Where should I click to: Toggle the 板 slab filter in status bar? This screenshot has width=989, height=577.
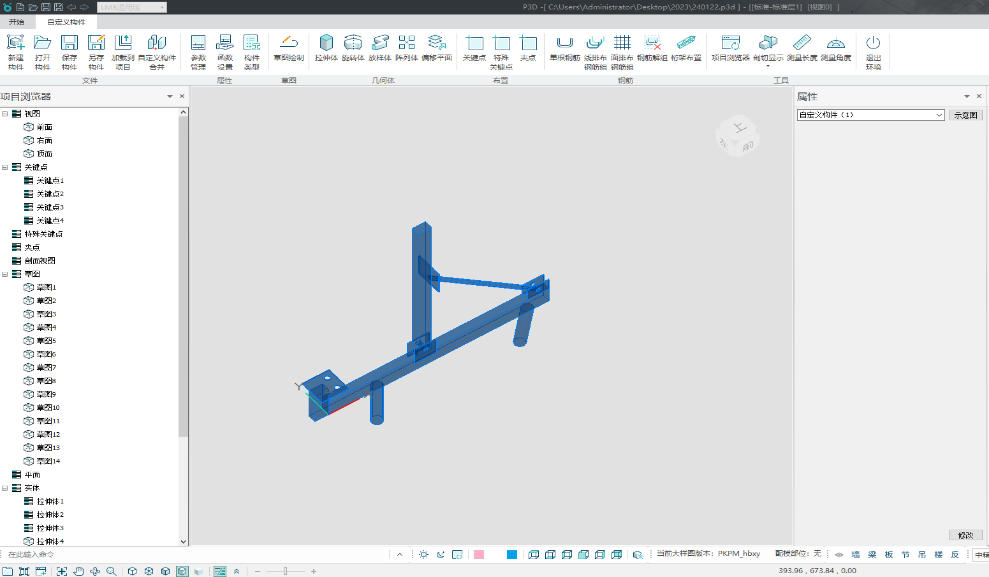pos(889,554)
